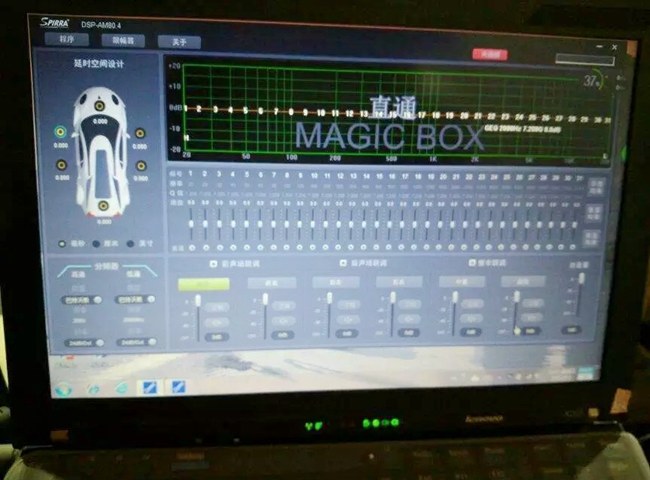The height and width of the screenshot is (480, 650).
Task: Toggle high-pass 24dB/Oct slope switch
Action: pos(84,343)
